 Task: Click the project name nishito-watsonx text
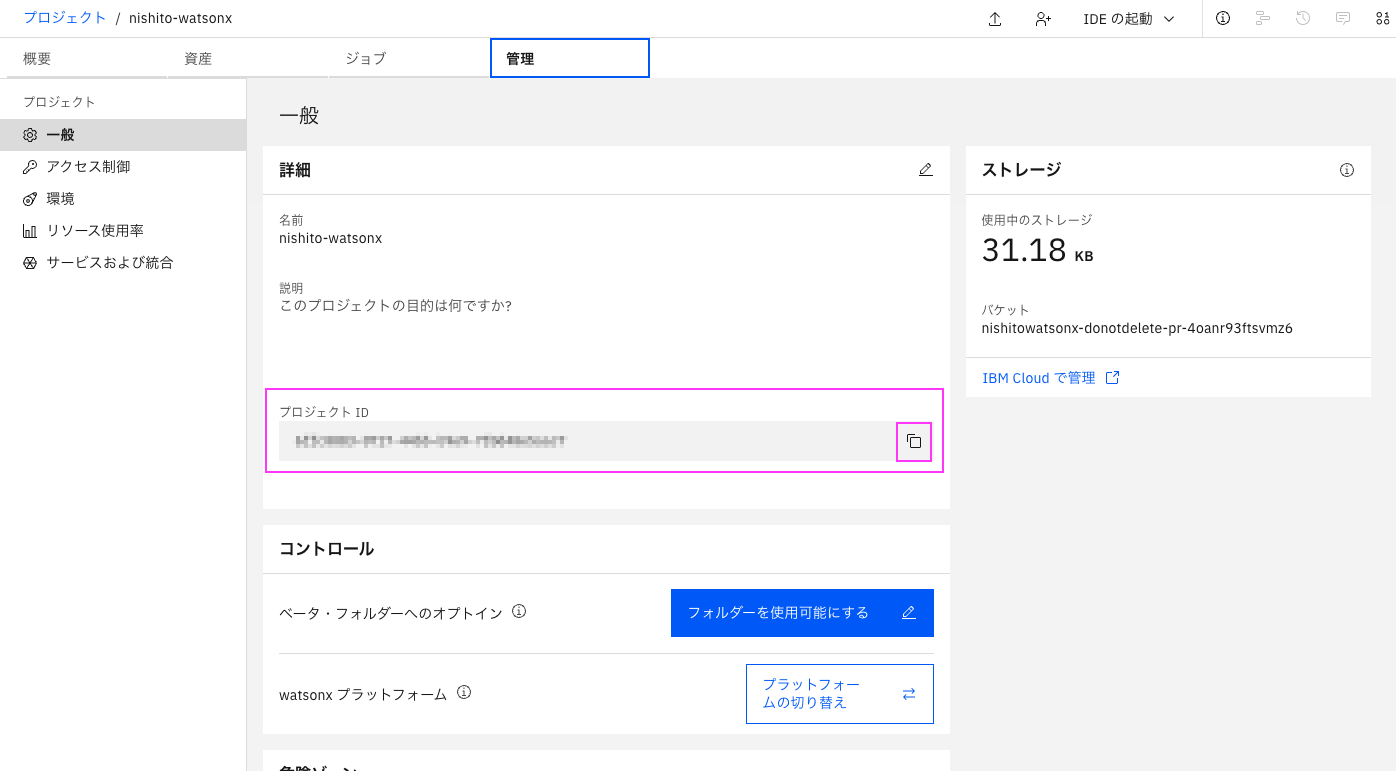click(331, 239)
